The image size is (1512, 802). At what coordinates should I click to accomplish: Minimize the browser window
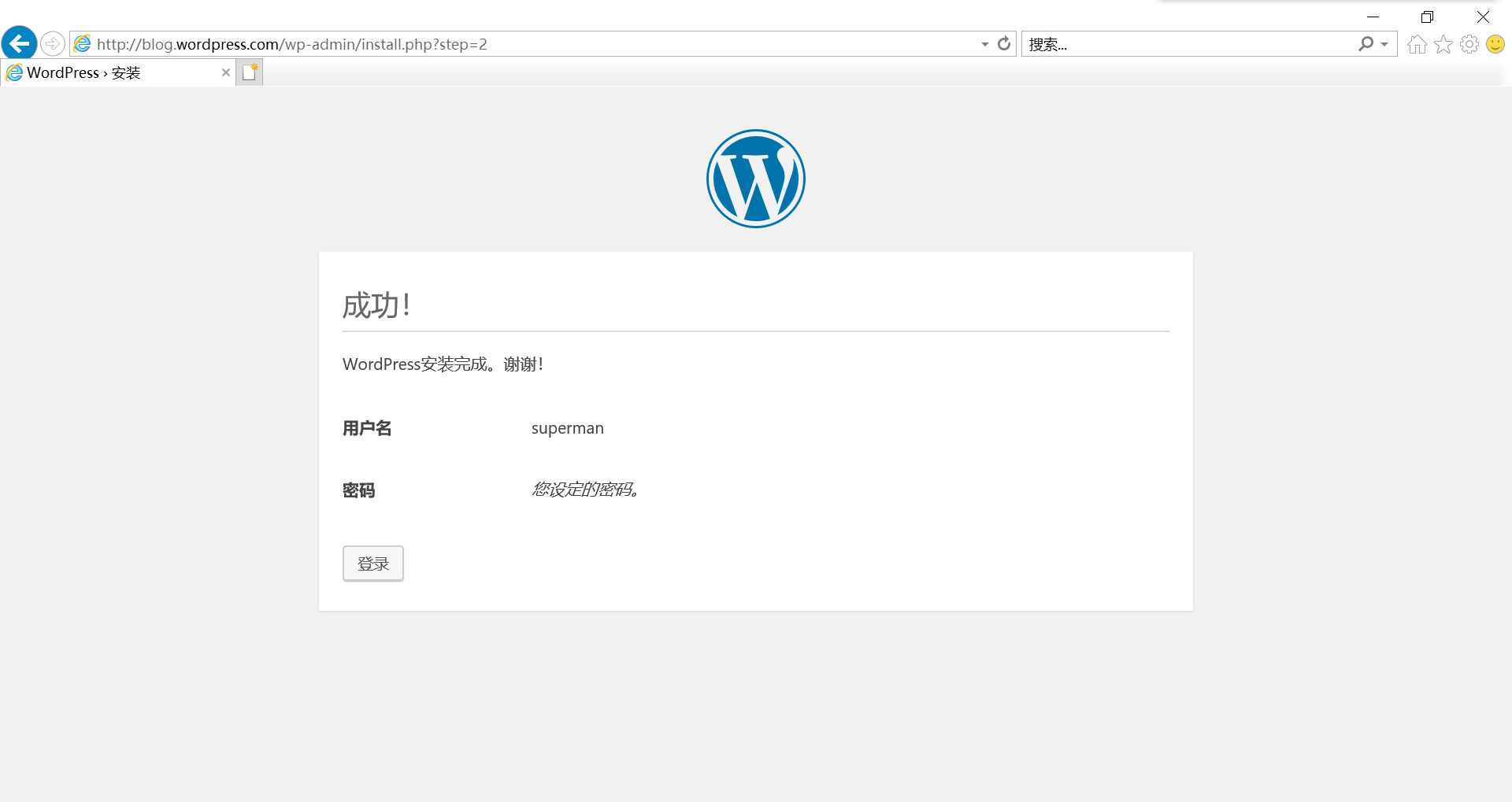(1373, 17)
